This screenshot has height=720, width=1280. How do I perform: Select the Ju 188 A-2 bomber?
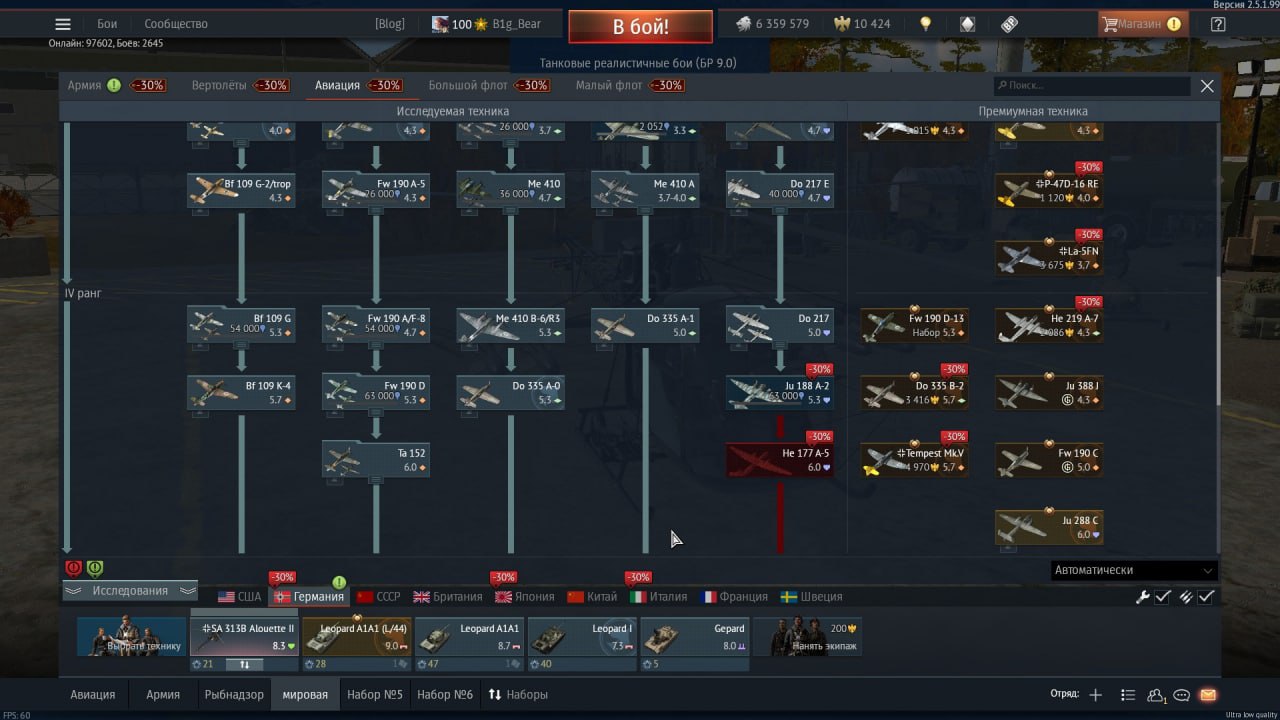(779, 392)
